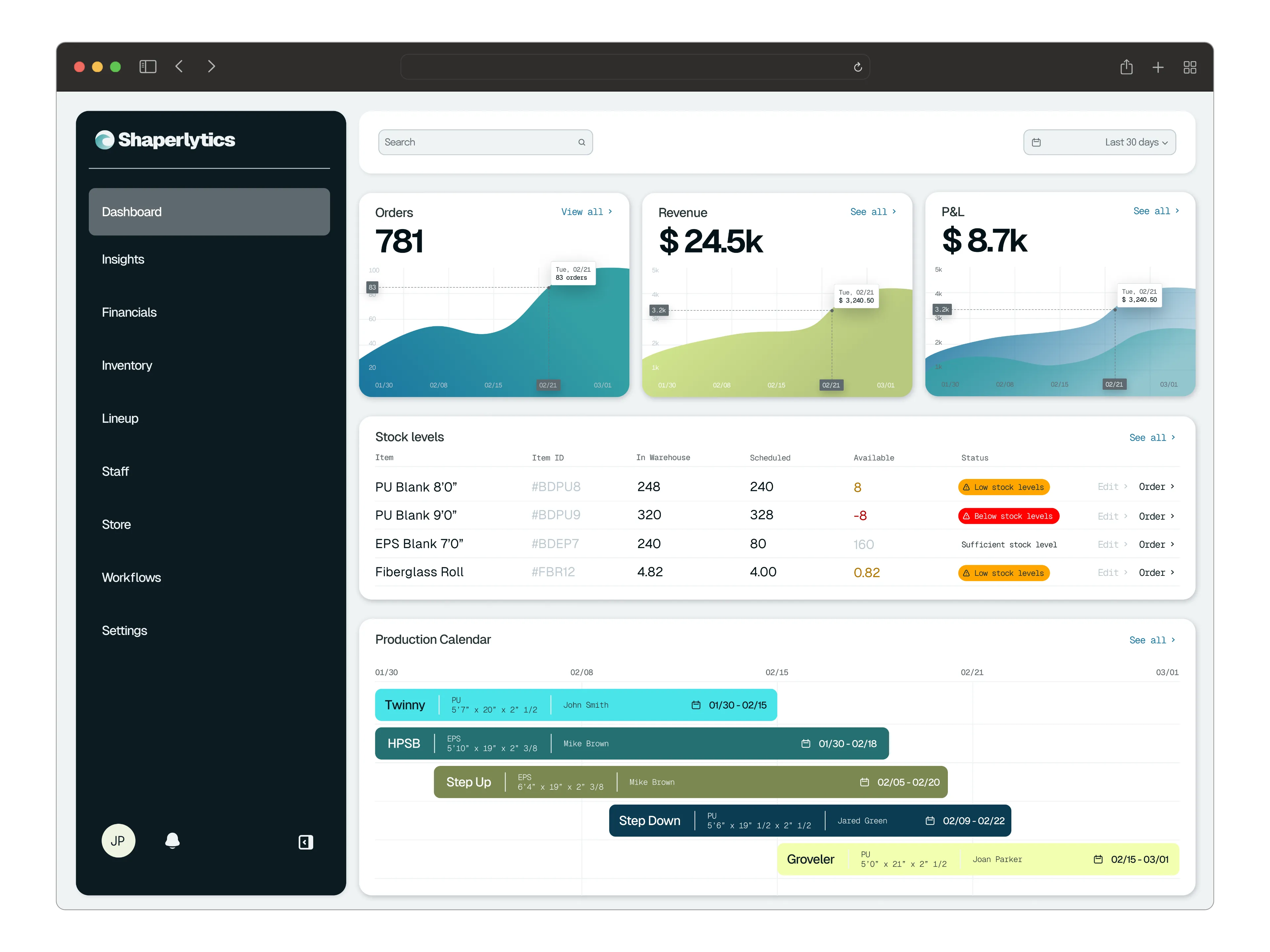1270x952 pixels.
Task: Click the browser address bar
Action: 634,66
